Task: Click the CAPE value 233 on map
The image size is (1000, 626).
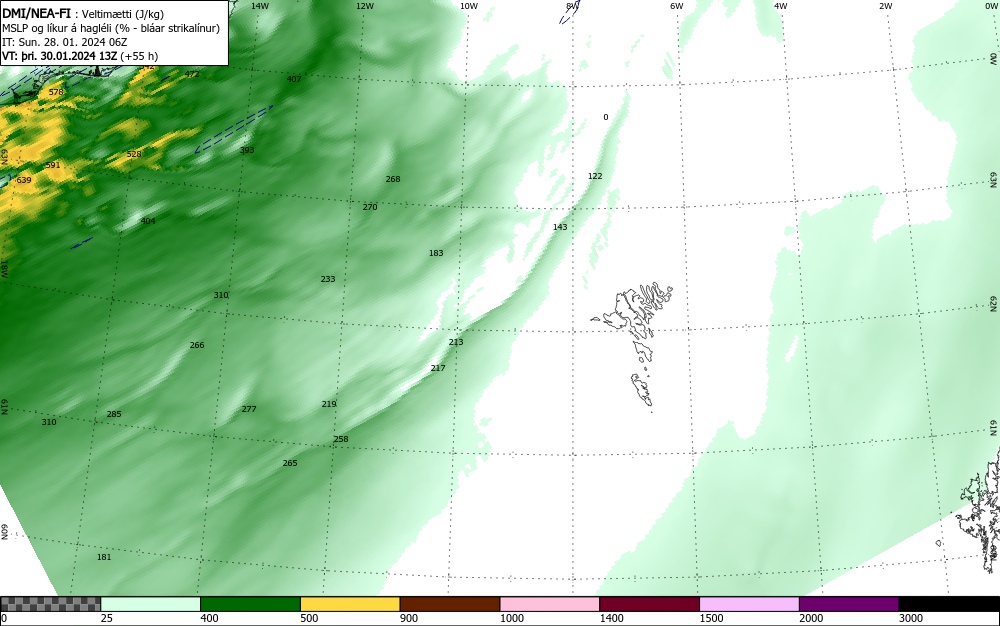Action: point(328,279)
